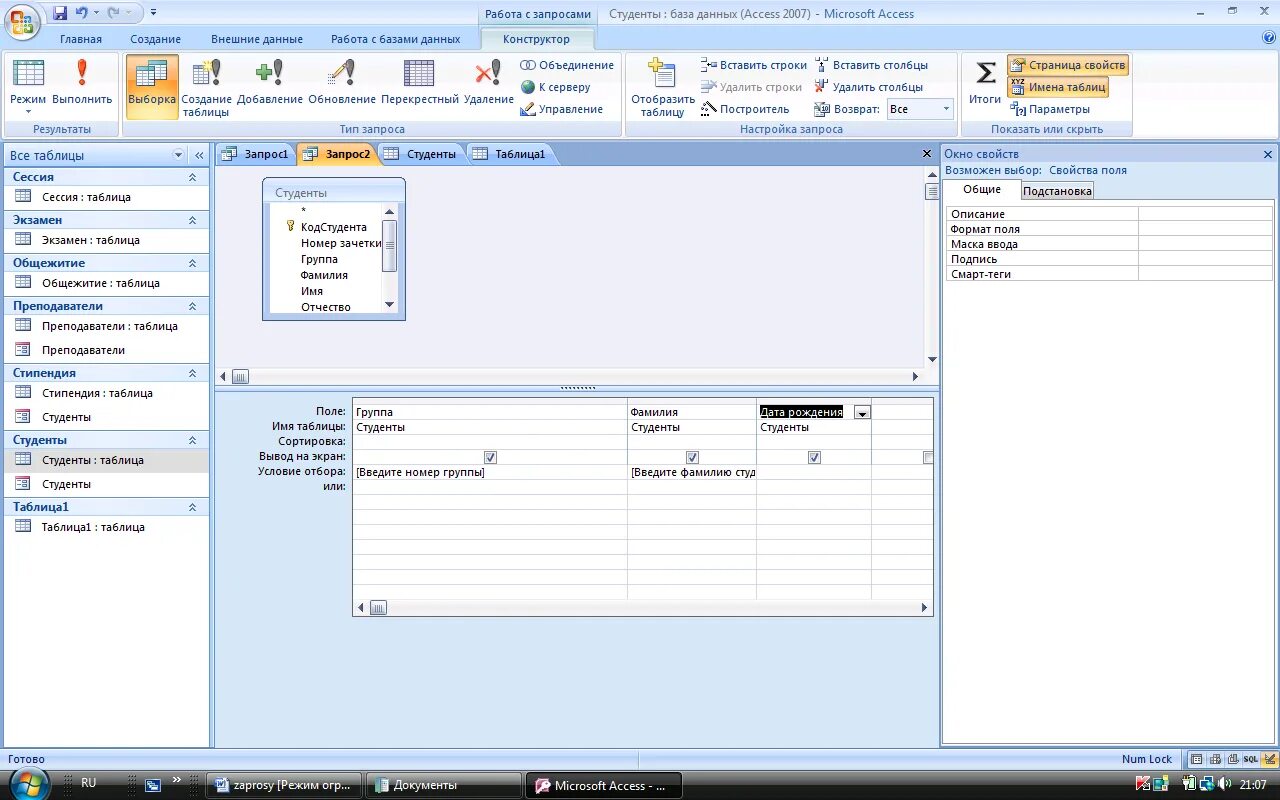
Task: Click the Описание property value field
Action: (1206, 214)
